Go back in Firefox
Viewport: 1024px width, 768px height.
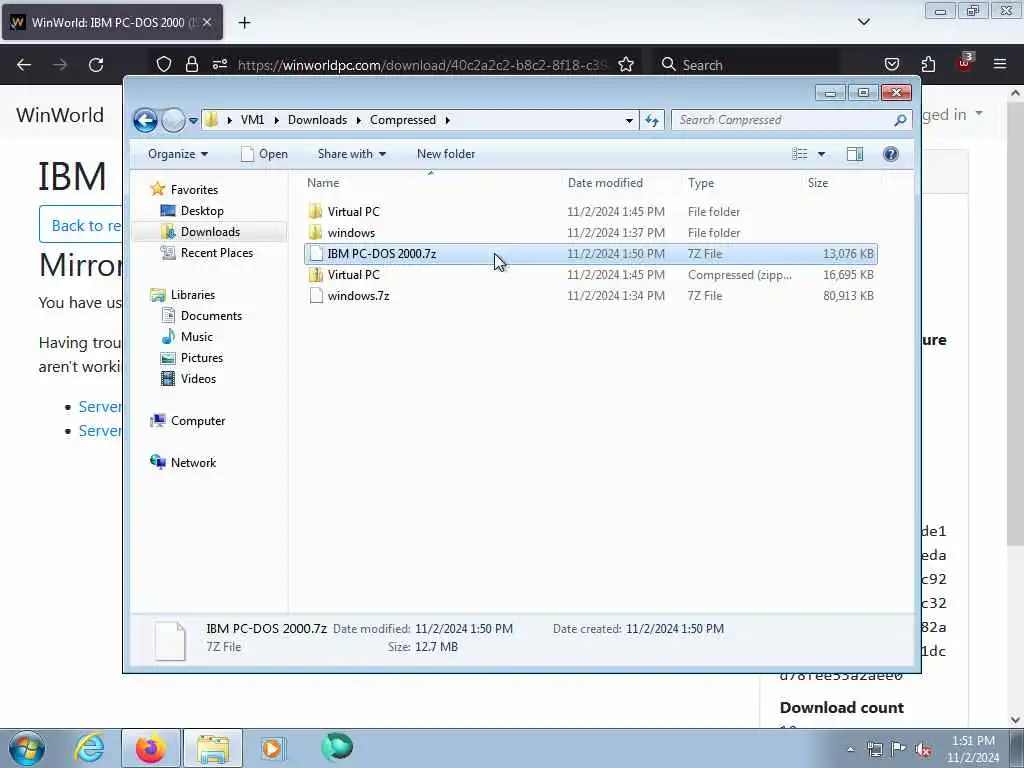pyautogui.click(x=24, y=65)
